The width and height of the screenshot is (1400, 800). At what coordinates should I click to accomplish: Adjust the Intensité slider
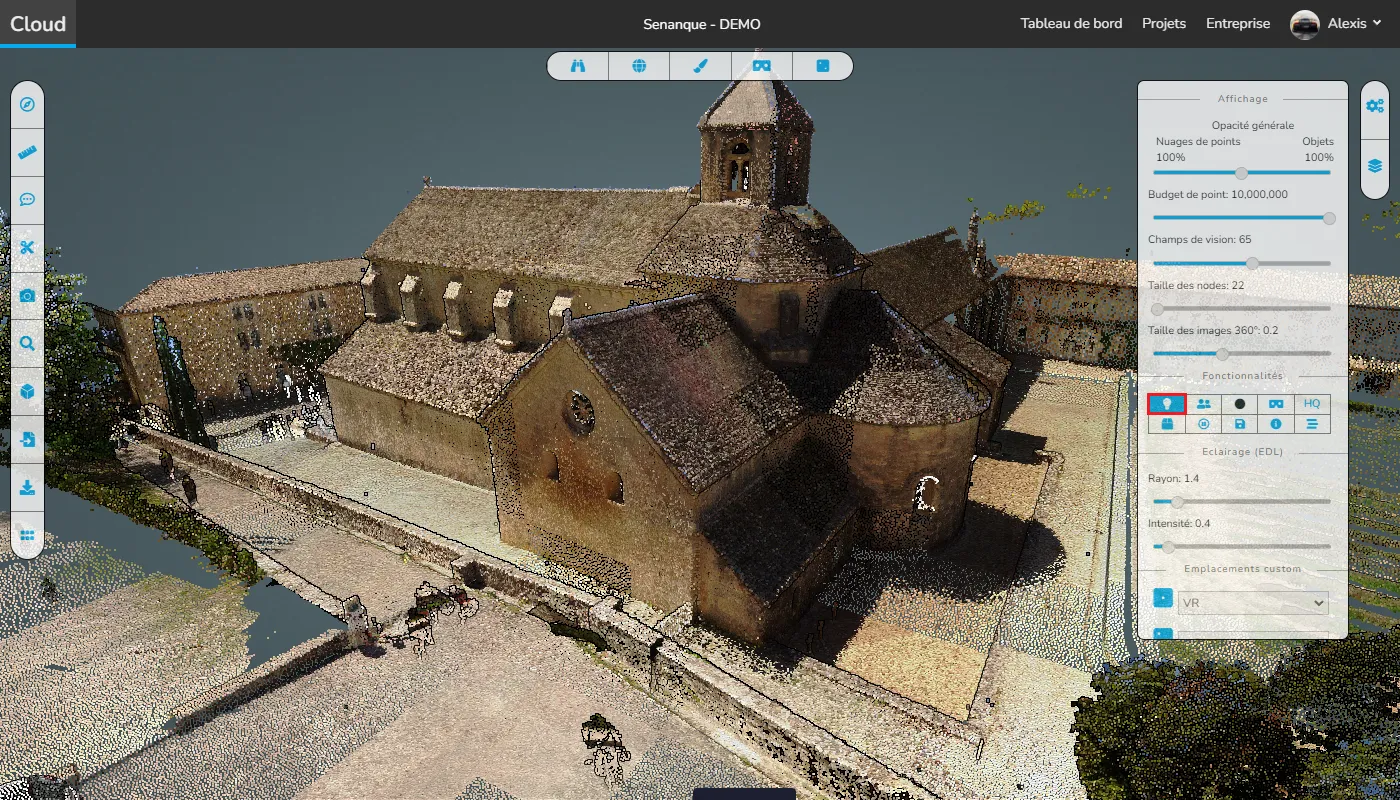click(x=1242, y=547)
